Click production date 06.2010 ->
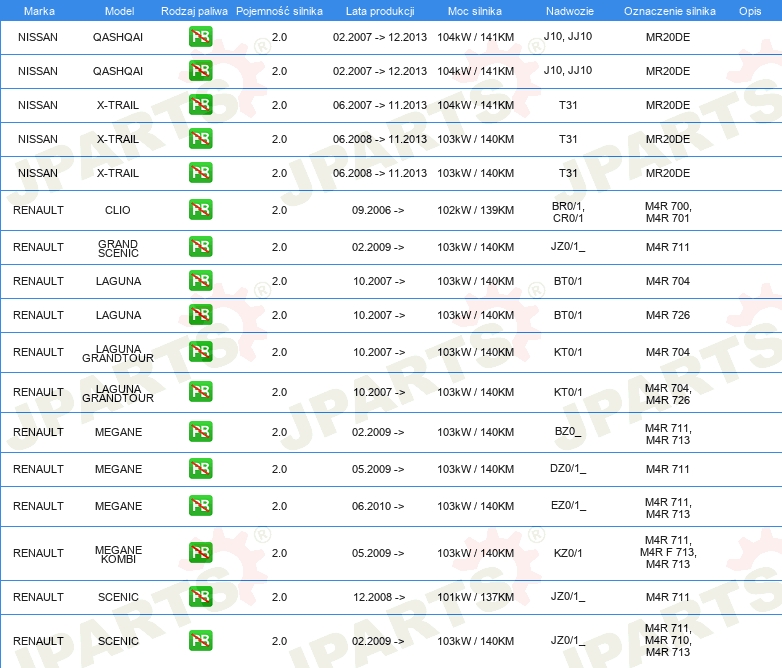 378,506
